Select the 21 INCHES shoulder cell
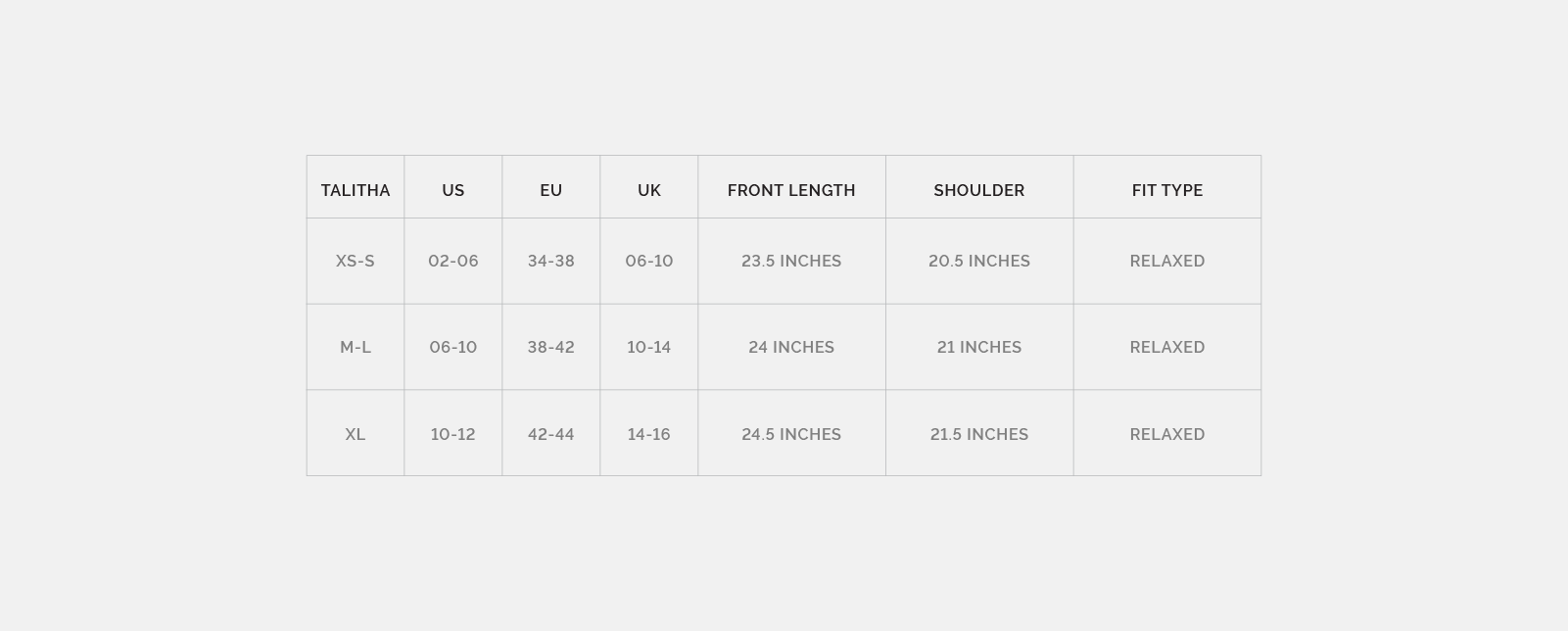Screen dimensions: 1568x631 [978, 347]
